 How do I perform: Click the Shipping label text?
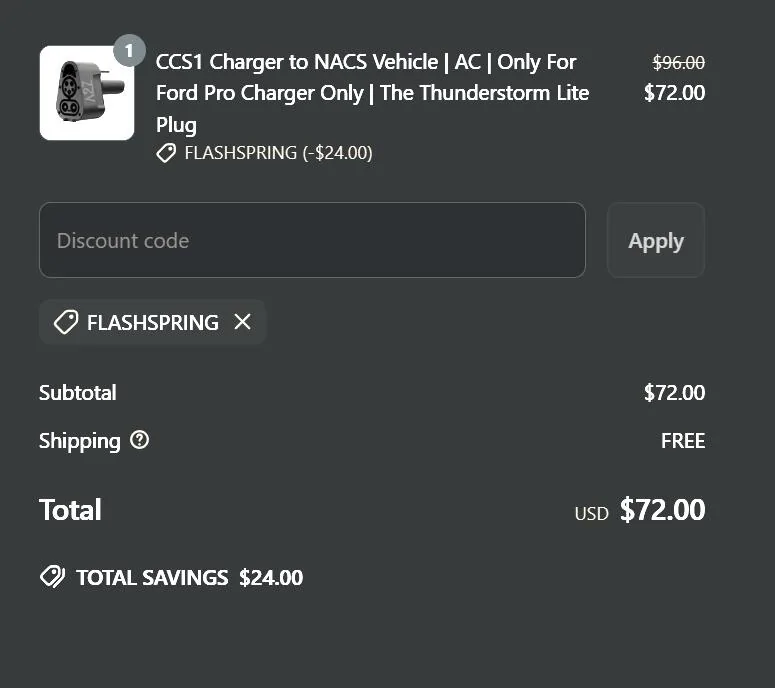pos(80,441)
